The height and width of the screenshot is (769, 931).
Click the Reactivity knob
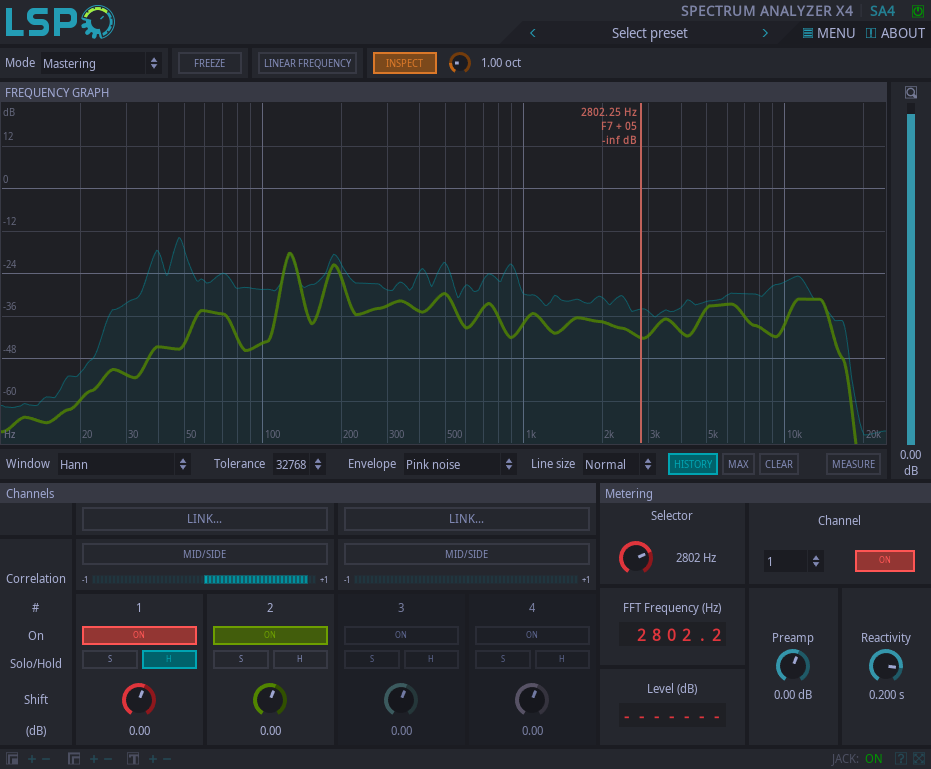coord(885,665)
